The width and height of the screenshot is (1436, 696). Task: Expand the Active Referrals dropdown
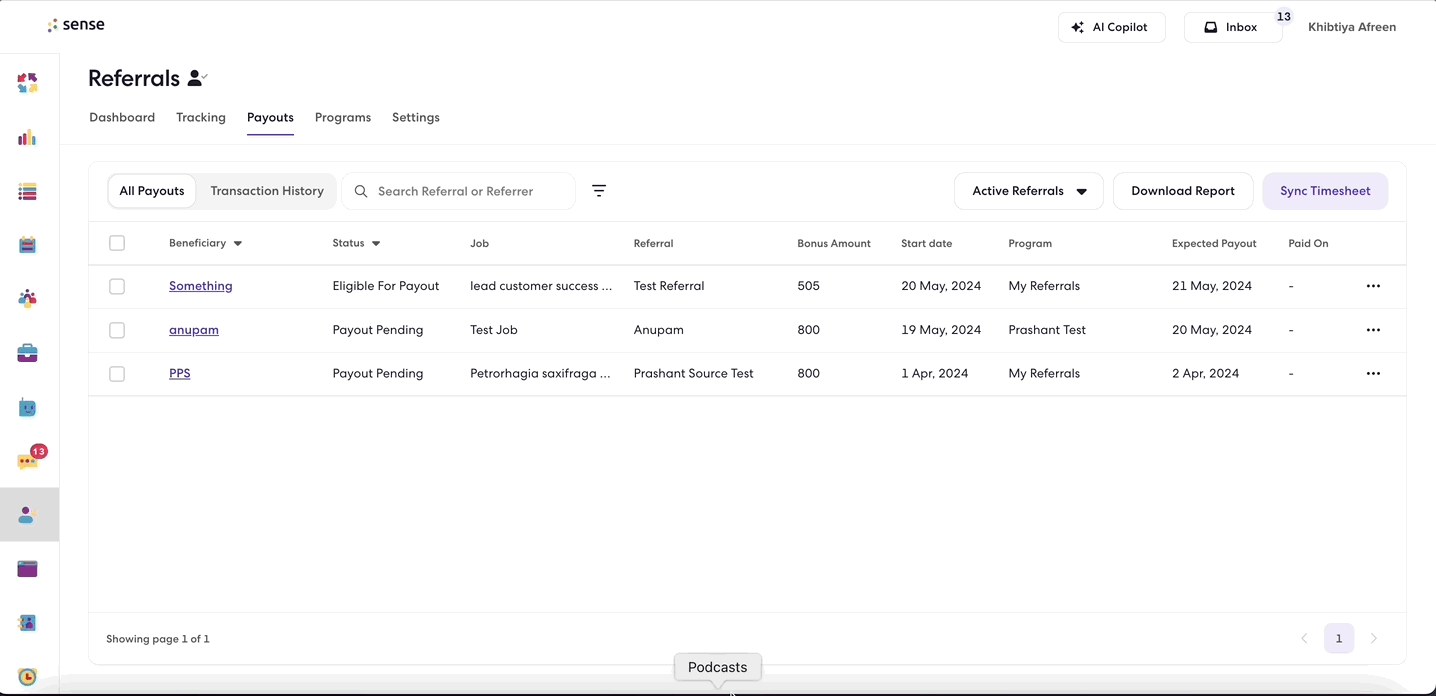tap(1029, 191)
